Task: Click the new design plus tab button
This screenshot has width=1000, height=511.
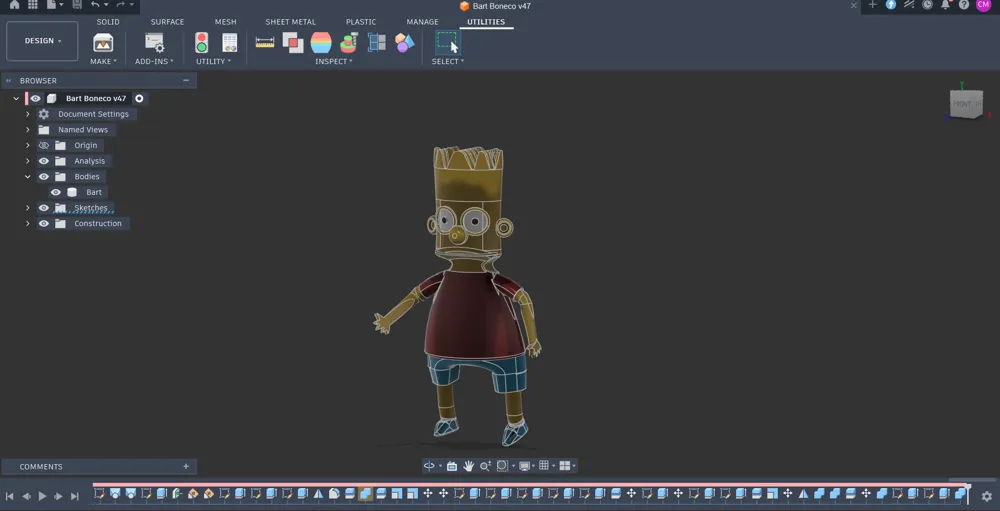Action: tap(873, 4)
